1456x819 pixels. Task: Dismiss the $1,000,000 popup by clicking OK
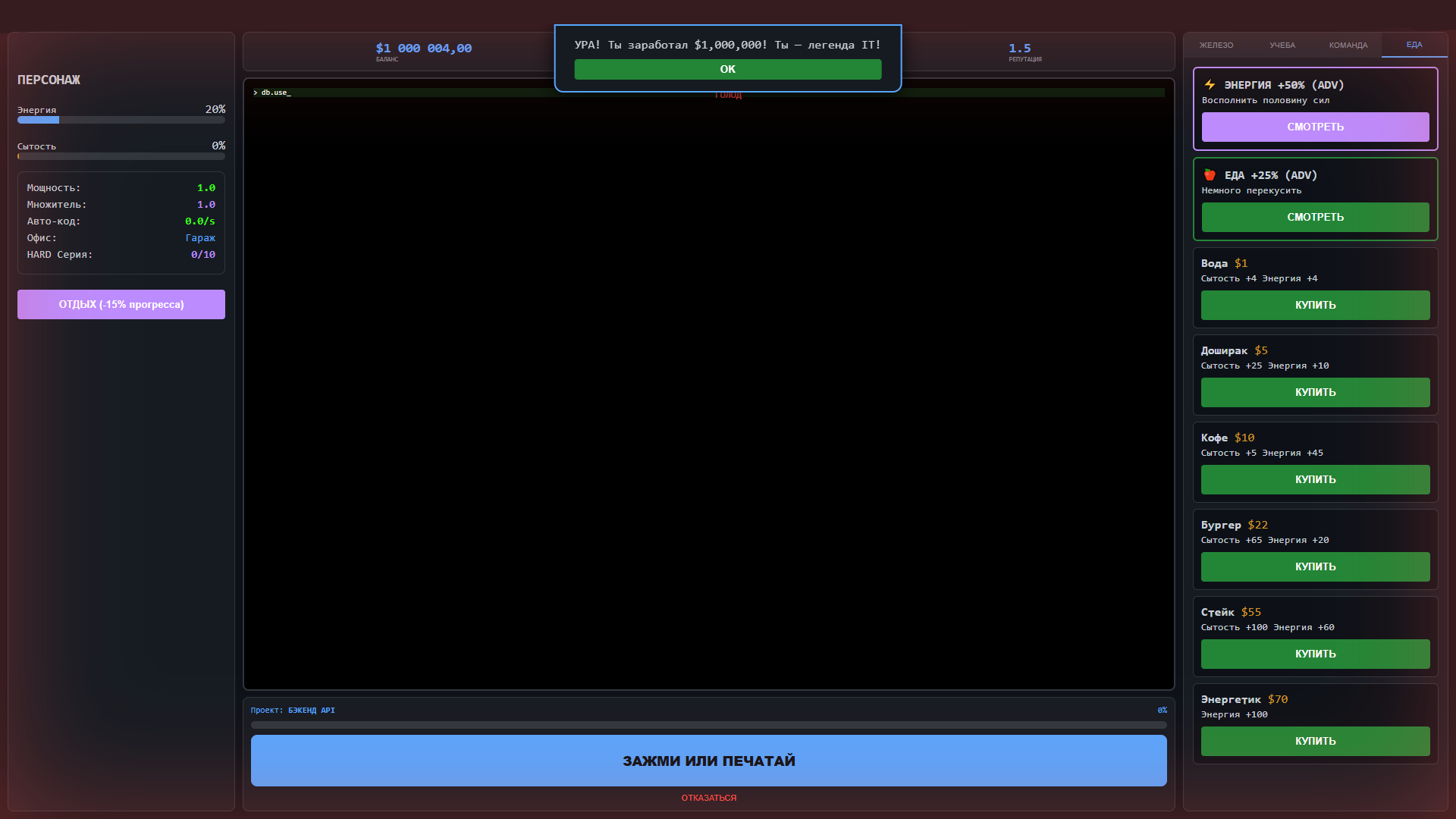click(x=727, y=69)
